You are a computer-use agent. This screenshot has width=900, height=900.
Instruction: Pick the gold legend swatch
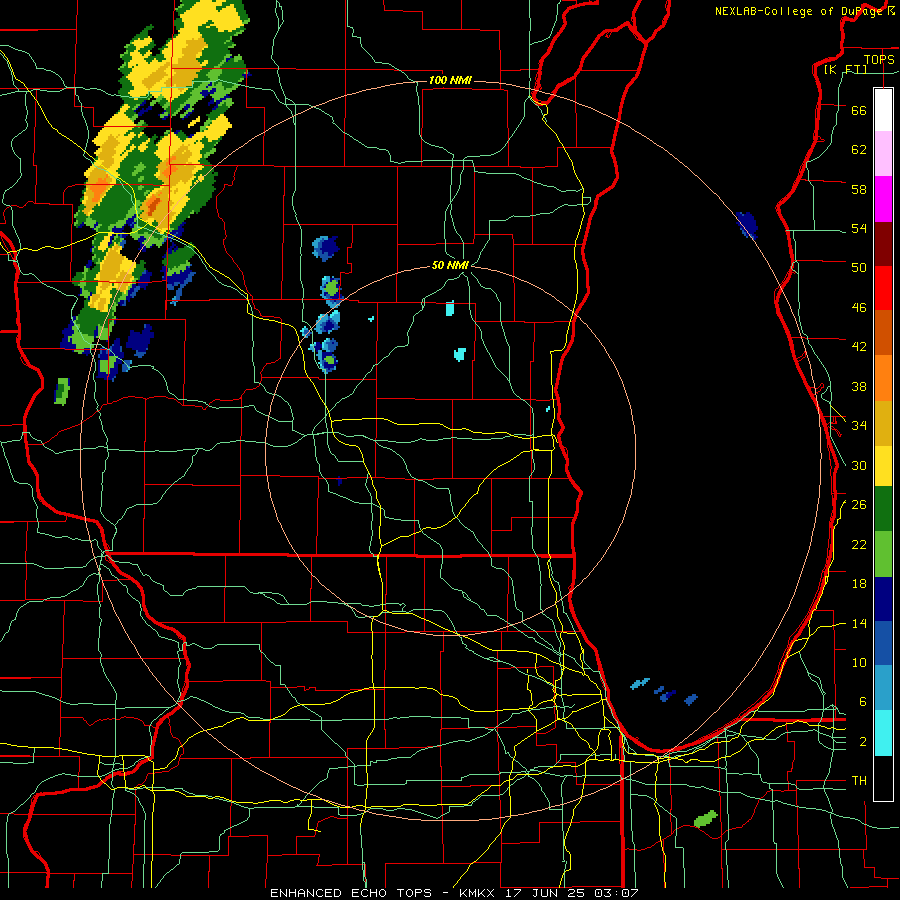click(883, 424)
